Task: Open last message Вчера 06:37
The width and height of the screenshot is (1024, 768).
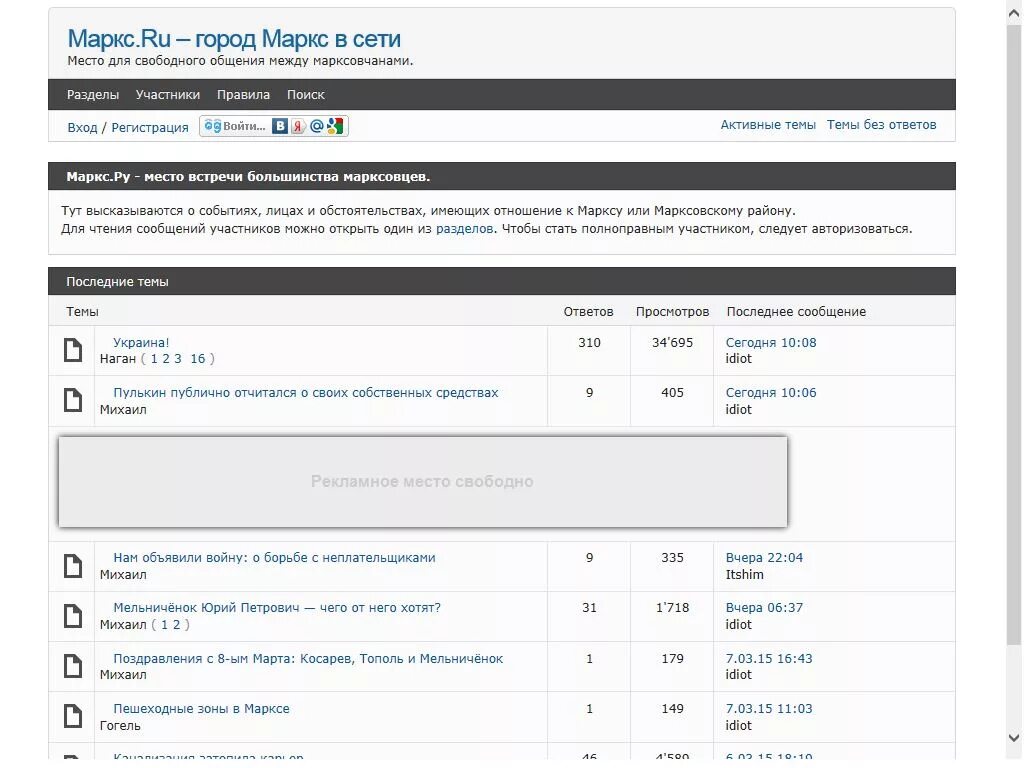Action: 764,607
